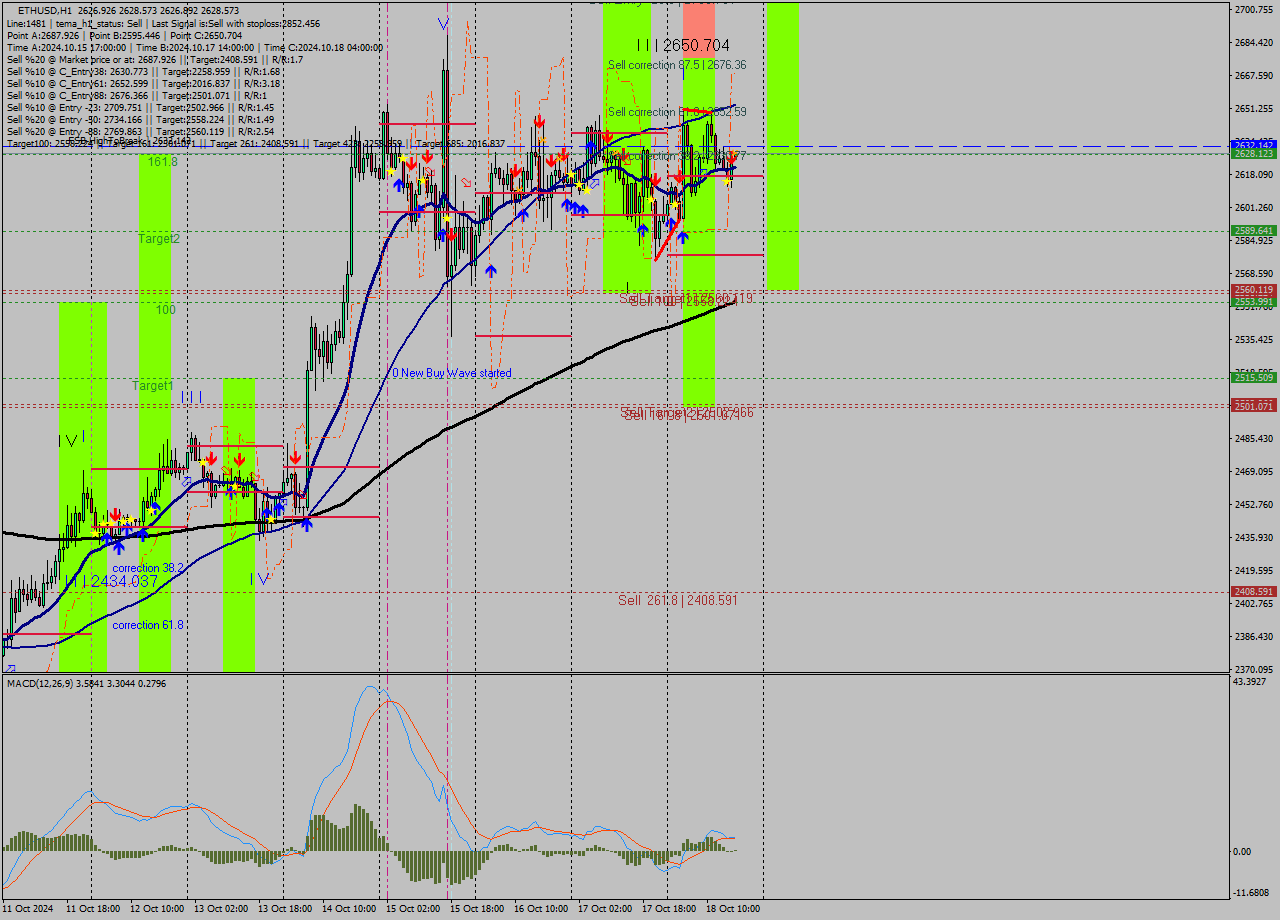Select the 'Sell correction 87.5 | 2676.36' text

point(677,64)
